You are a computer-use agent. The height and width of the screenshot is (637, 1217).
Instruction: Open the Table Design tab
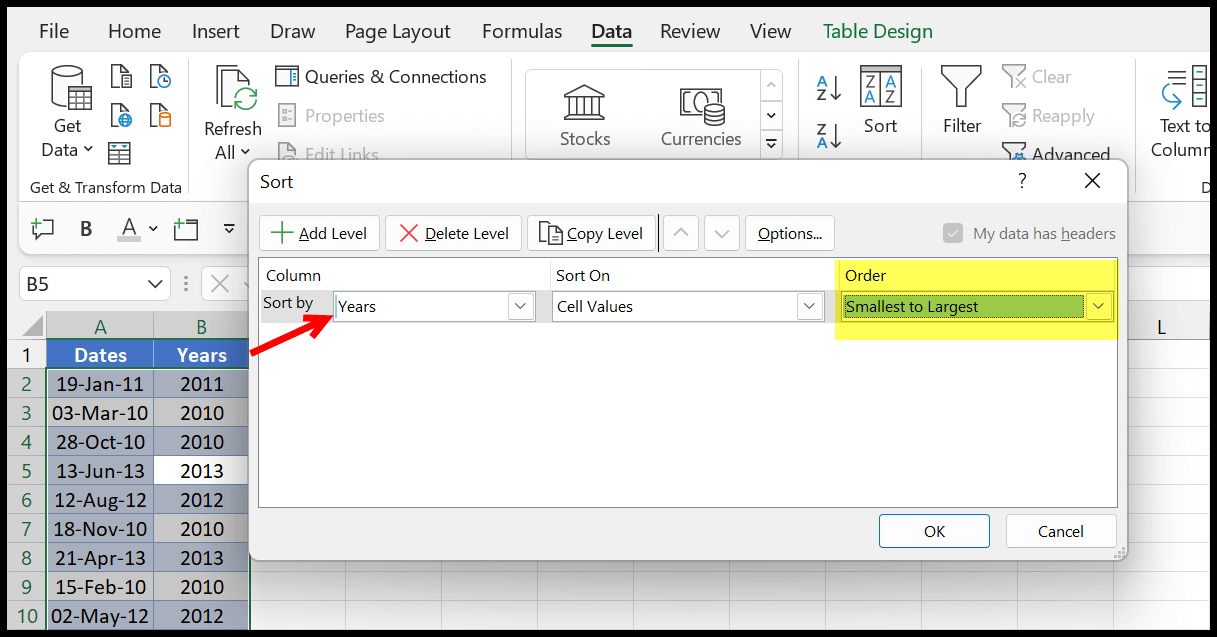[x=877, y=31]
